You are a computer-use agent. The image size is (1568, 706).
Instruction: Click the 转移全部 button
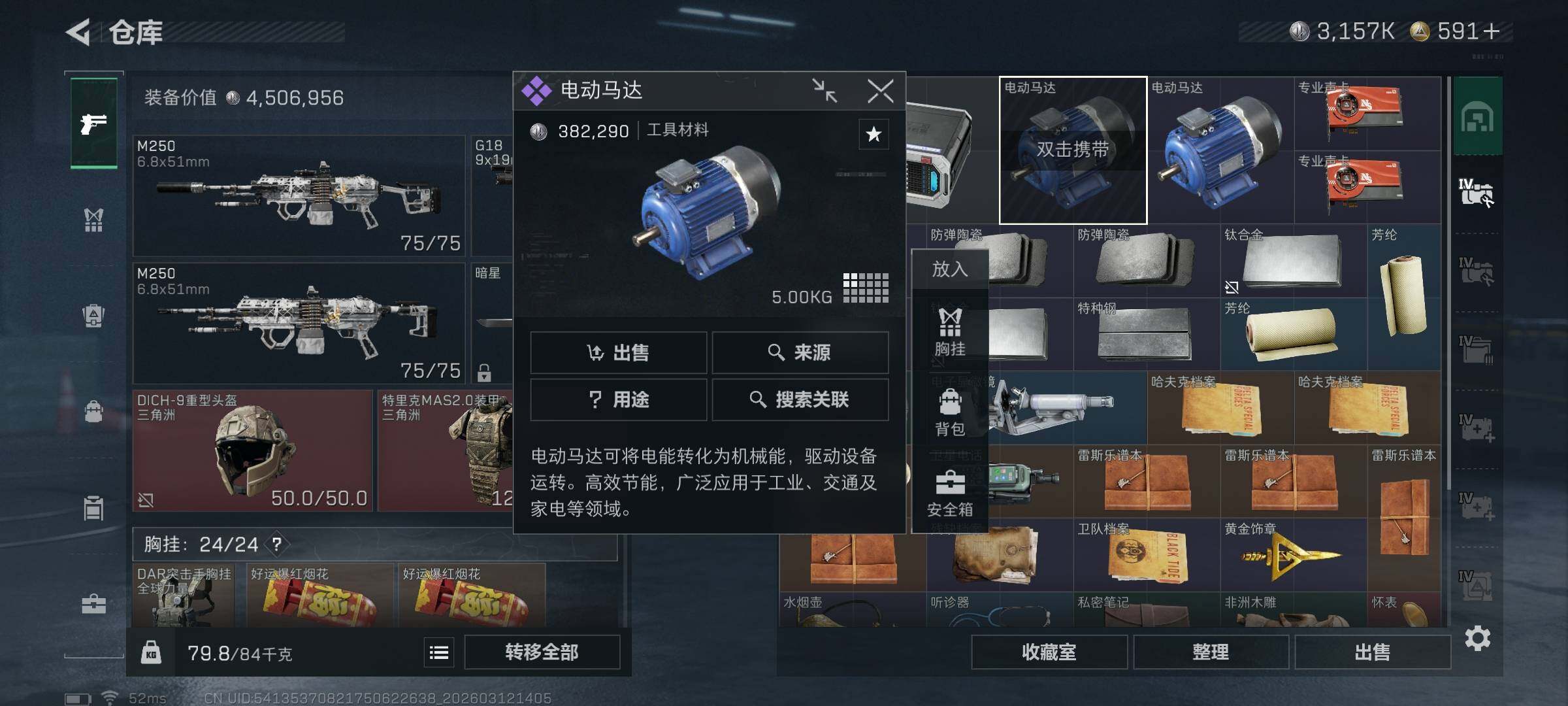[x=542, y=652]
